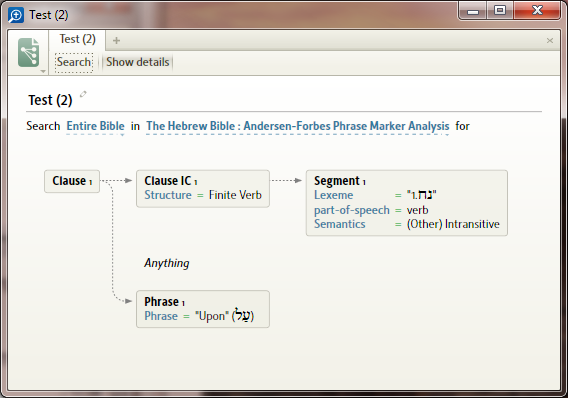Click part-of-speech property in Segment node
Image resolution: width=568 pixels, height=398 pixels.
[x=352, y=210]
